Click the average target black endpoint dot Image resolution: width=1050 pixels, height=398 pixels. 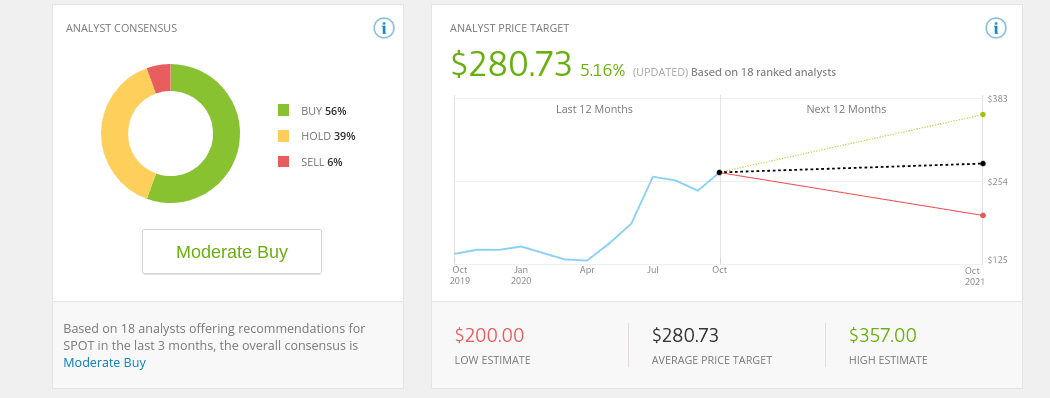[982, 163]
